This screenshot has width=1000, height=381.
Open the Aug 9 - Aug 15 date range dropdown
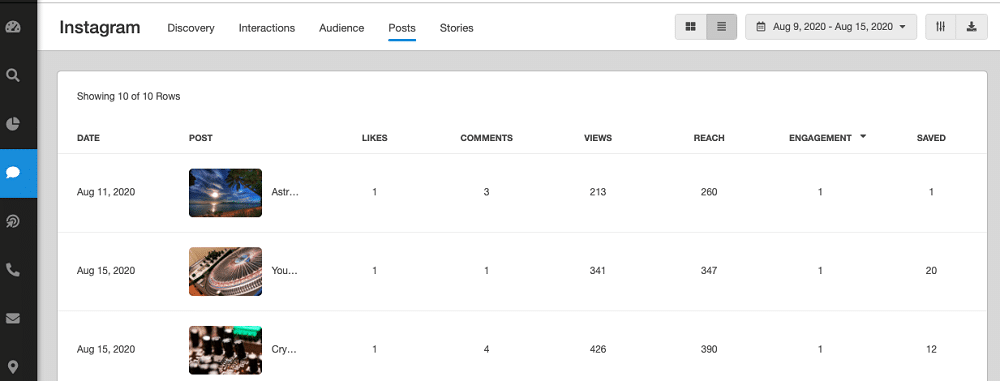click(831, 27)
